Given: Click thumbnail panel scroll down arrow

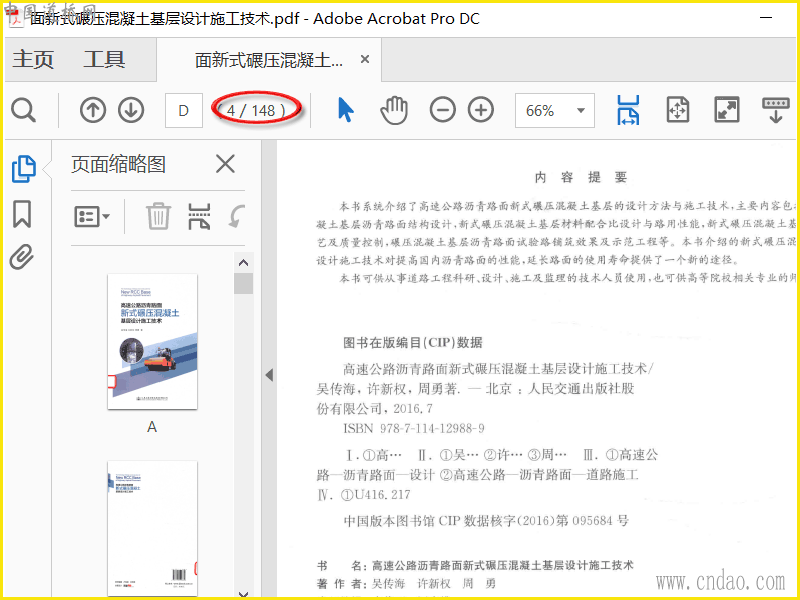Looking at the screenshot, I should click(x=243, y=593).
